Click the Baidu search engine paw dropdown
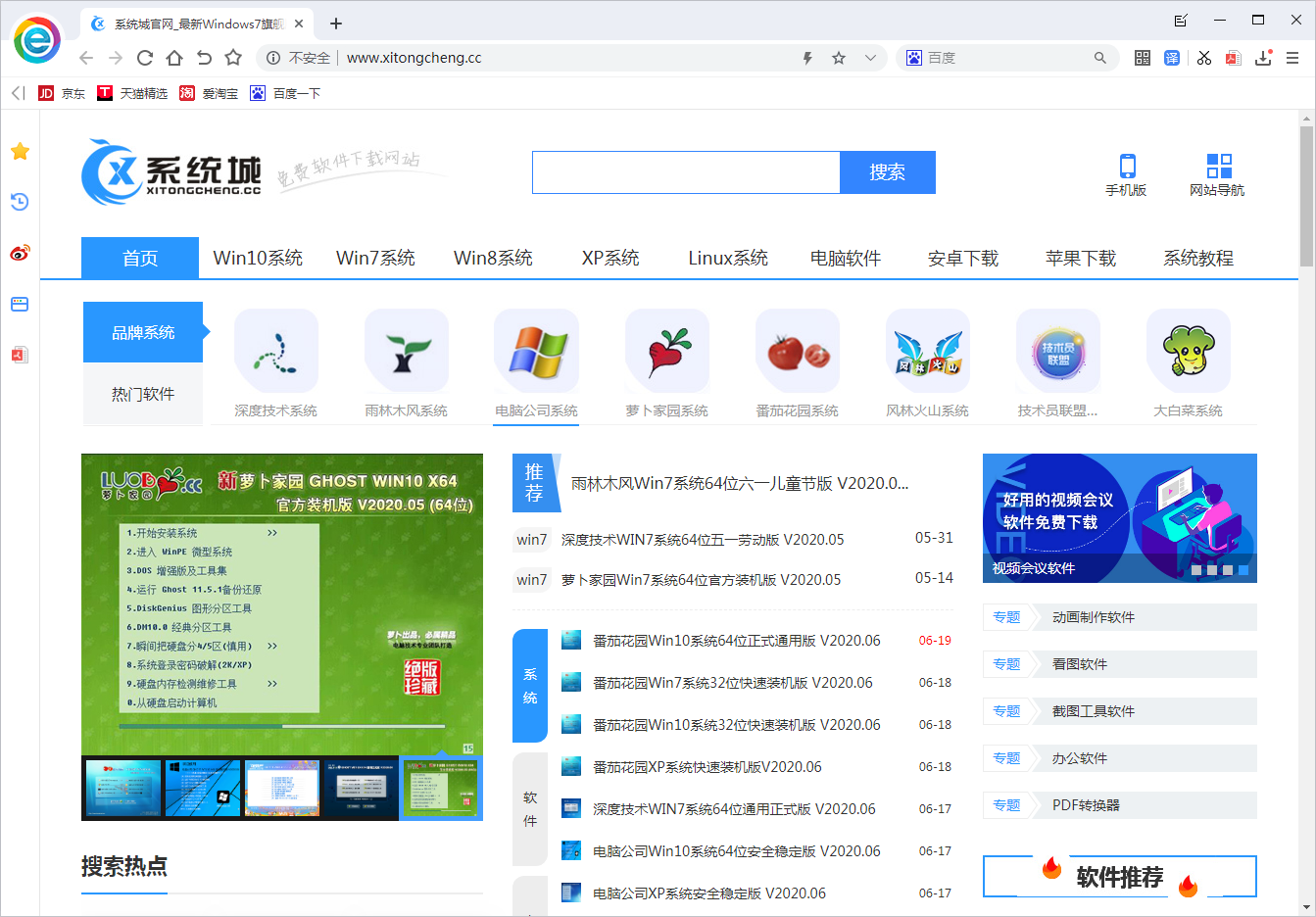1316x917 pixels. pos(914,58)
